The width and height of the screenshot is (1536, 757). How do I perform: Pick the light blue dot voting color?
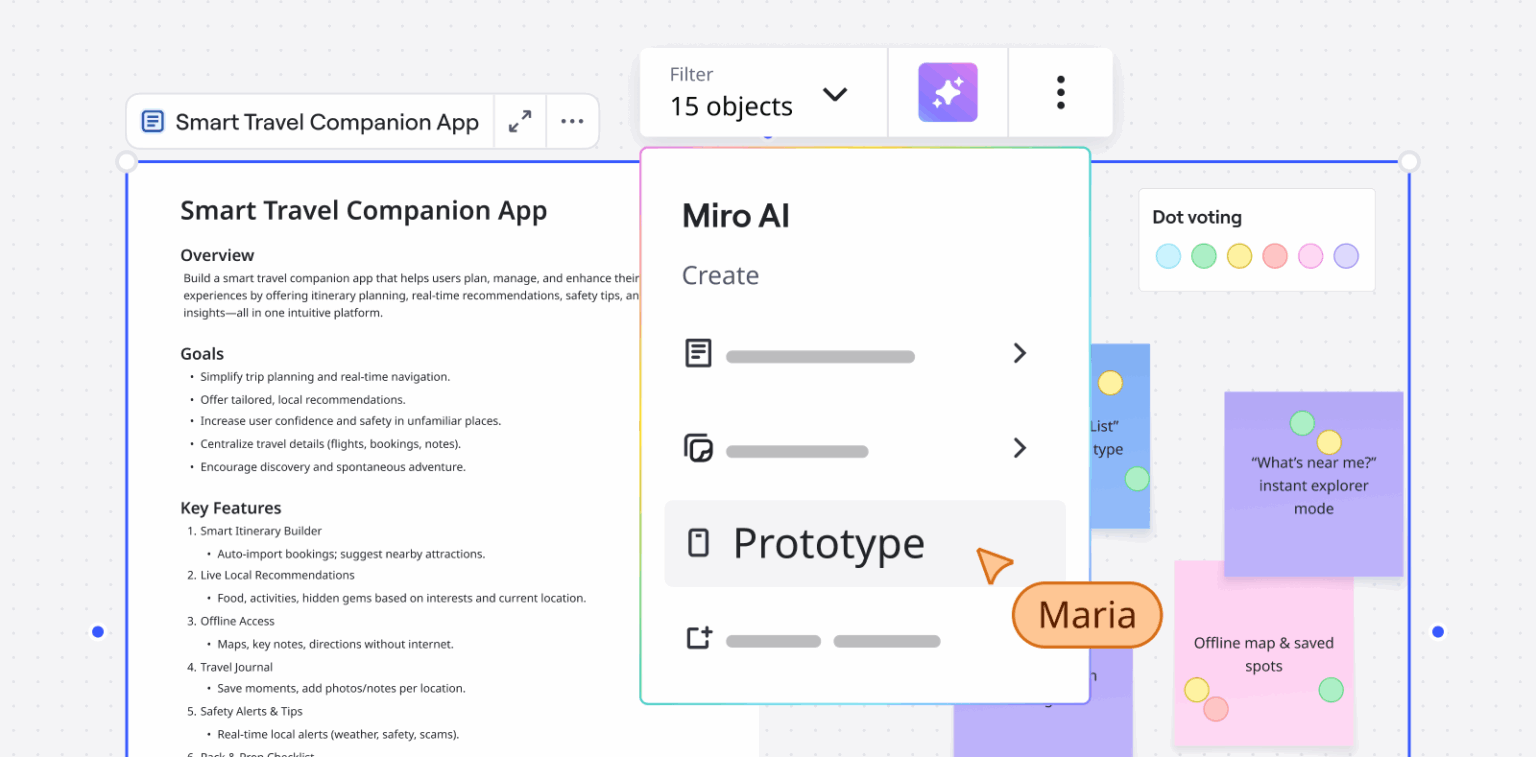click(1168, 256)
